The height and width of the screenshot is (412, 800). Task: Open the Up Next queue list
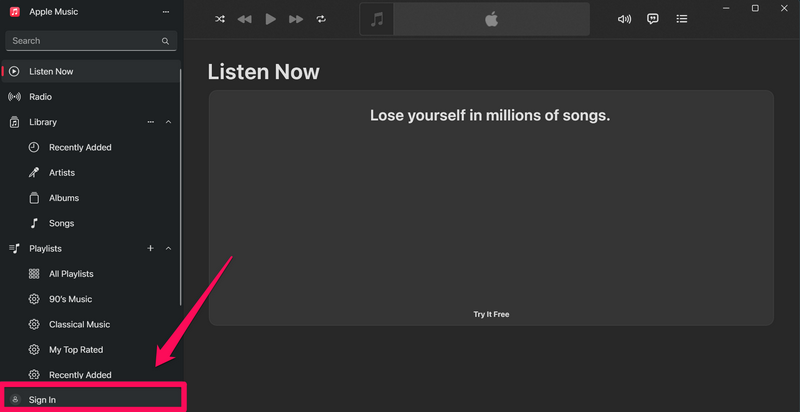[x=682, y=19]
